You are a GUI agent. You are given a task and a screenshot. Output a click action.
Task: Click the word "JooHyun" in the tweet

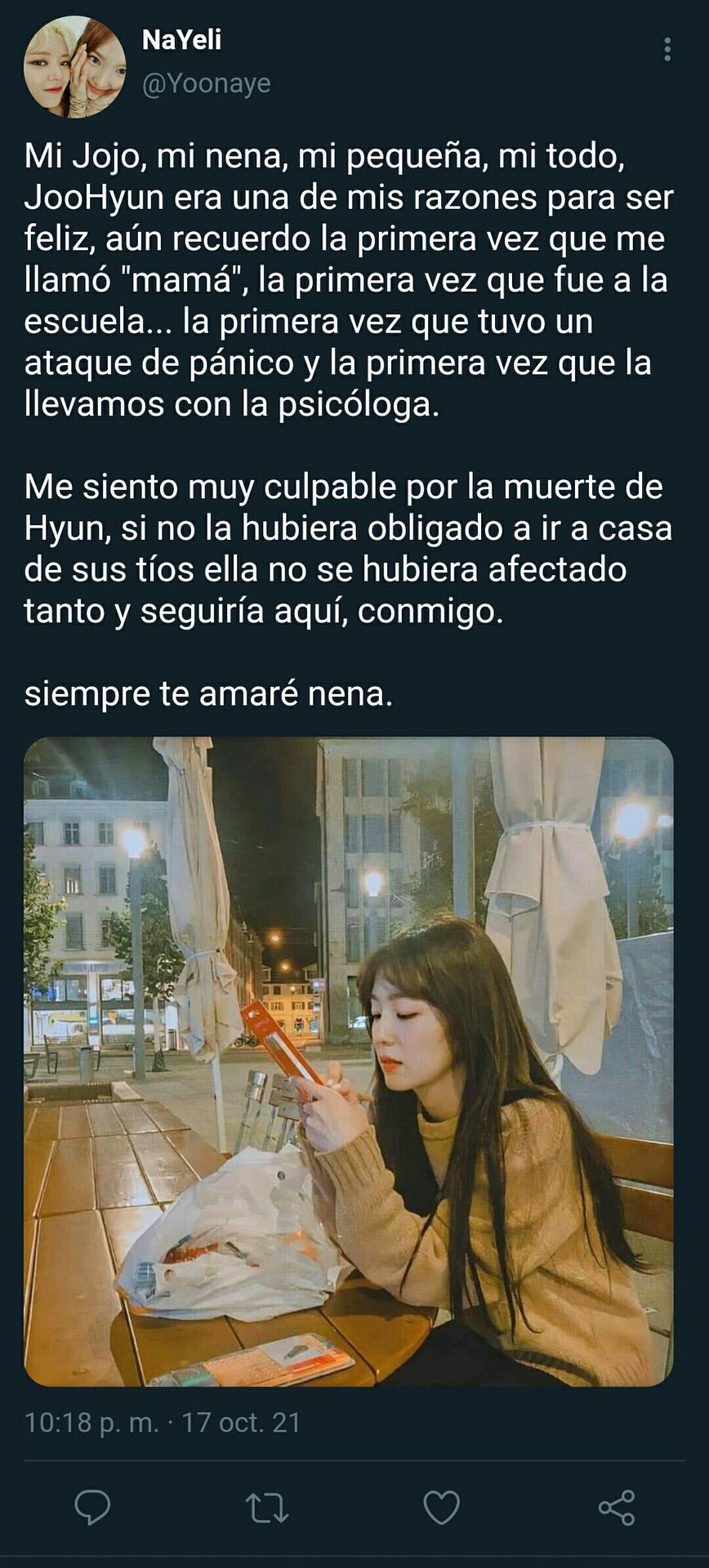[94, 198]
